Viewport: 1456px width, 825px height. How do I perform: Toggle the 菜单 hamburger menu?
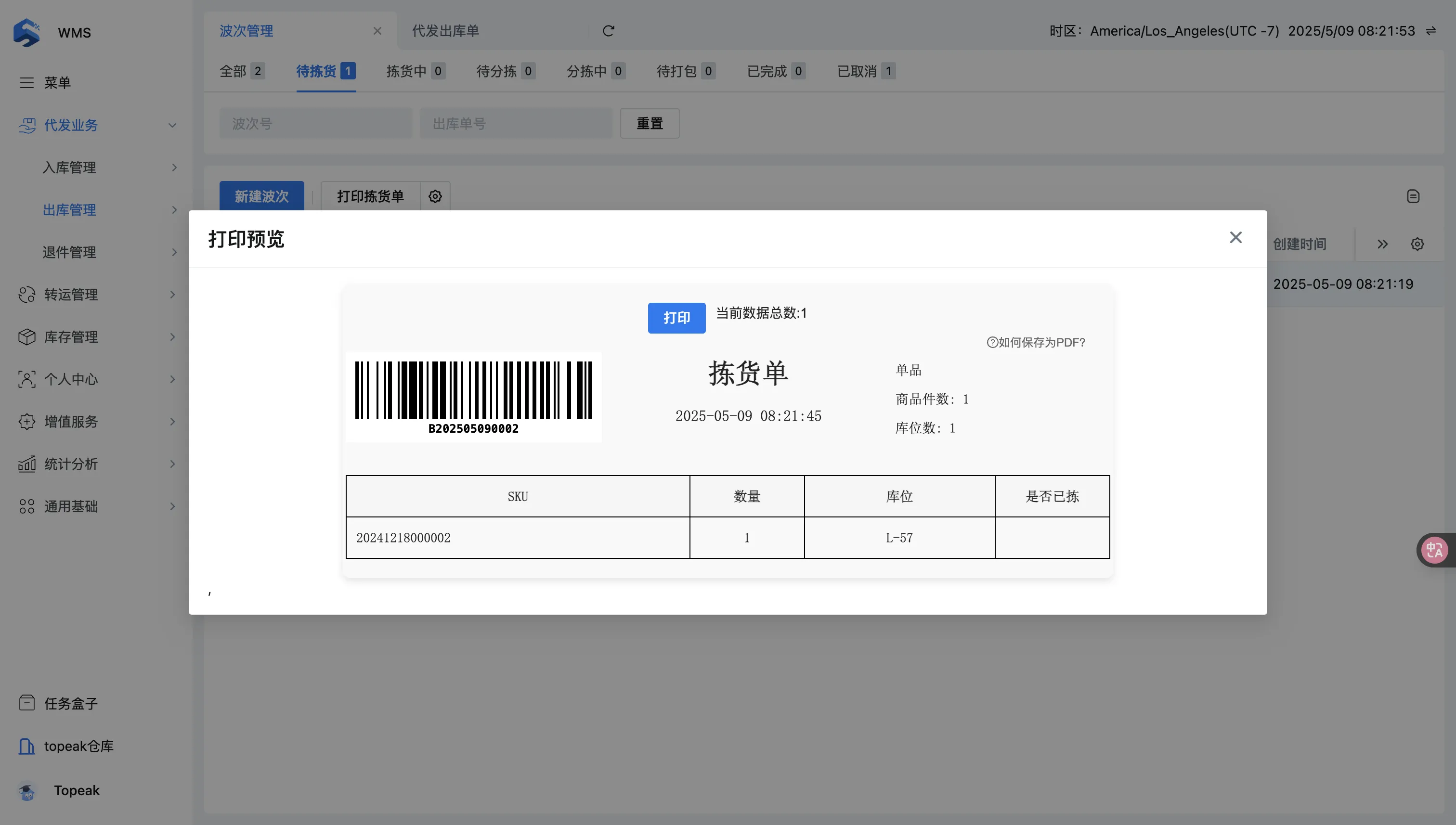[26, 83]
